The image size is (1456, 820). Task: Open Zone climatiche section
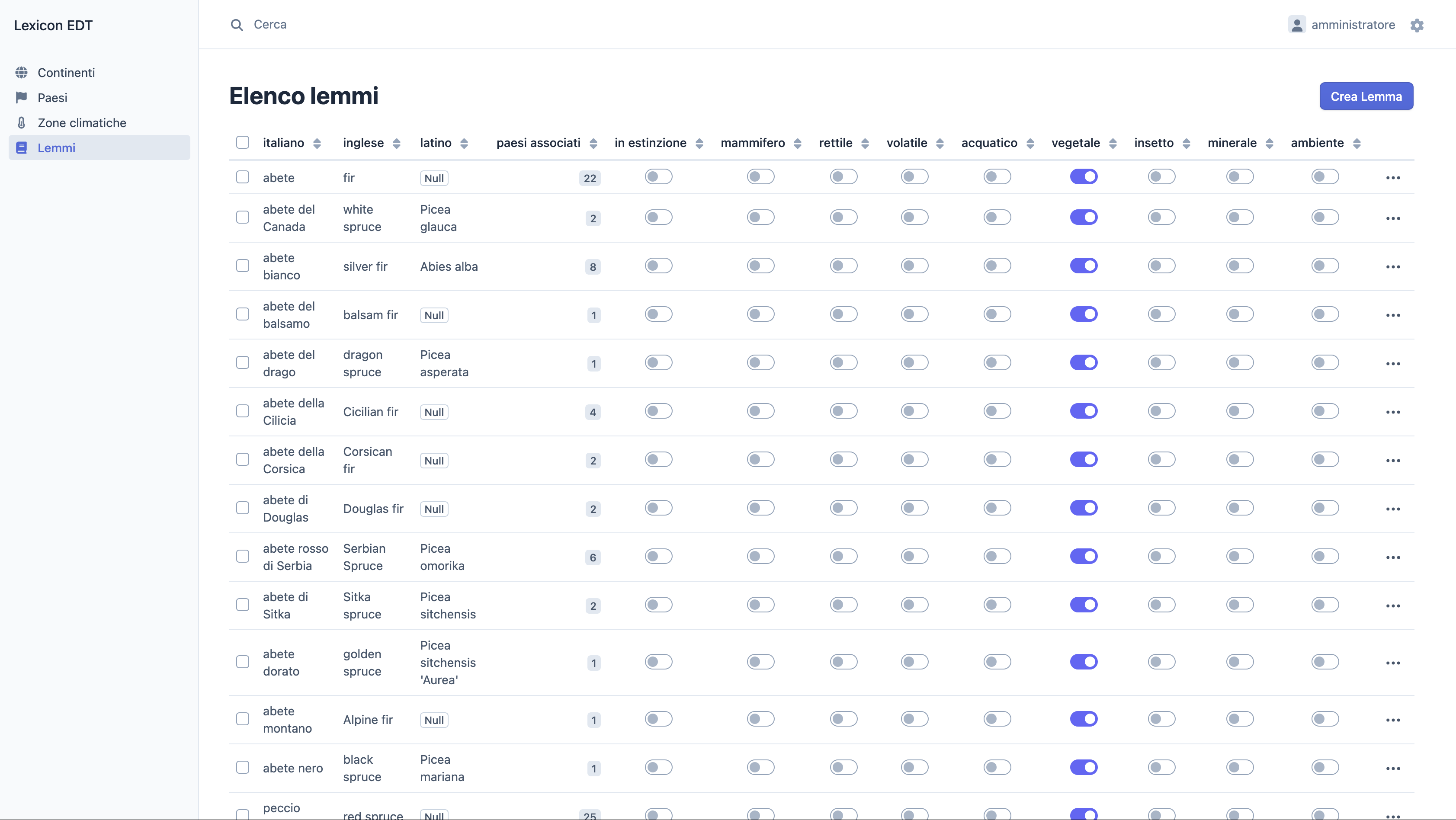[x=82, y=123]
